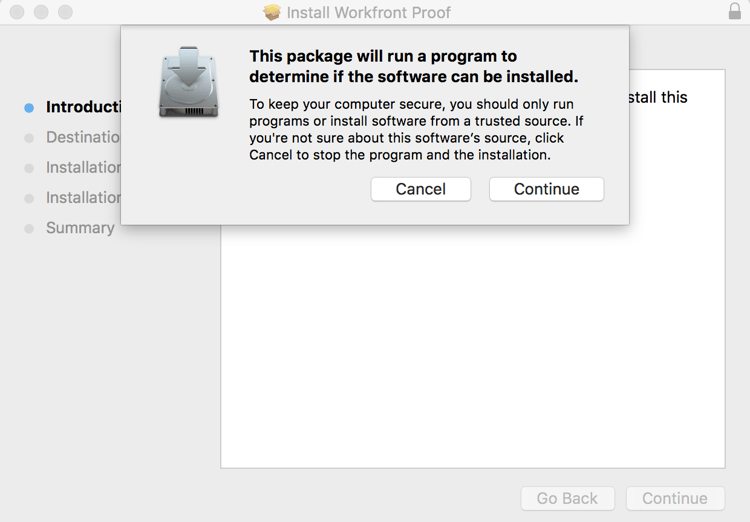Click the Install Workfront Proof window title

(368, 13)
